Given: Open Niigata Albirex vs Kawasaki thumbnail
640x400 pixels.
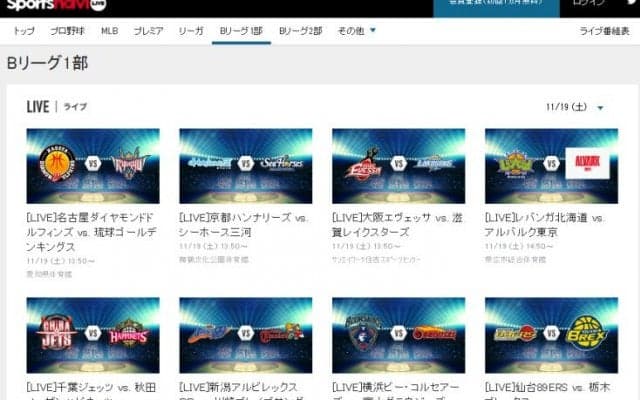Looking at the screenshot, I should click(246, 335).
